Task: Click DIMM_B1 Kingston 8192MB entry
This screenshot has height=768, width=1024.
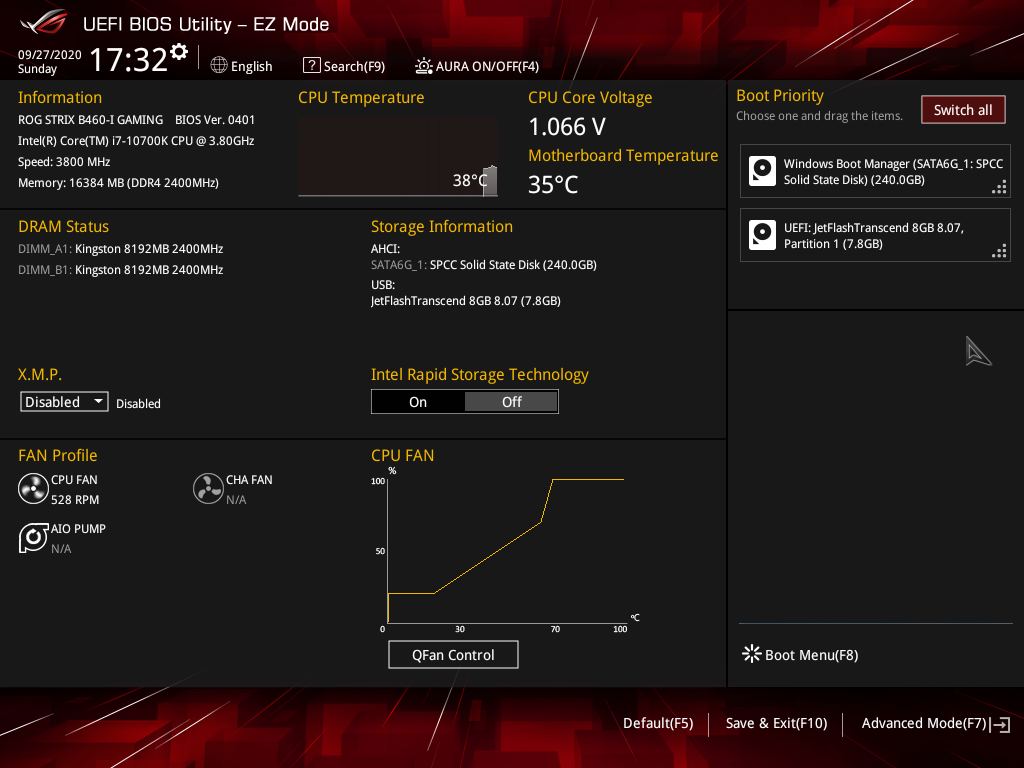Action: 121,270
